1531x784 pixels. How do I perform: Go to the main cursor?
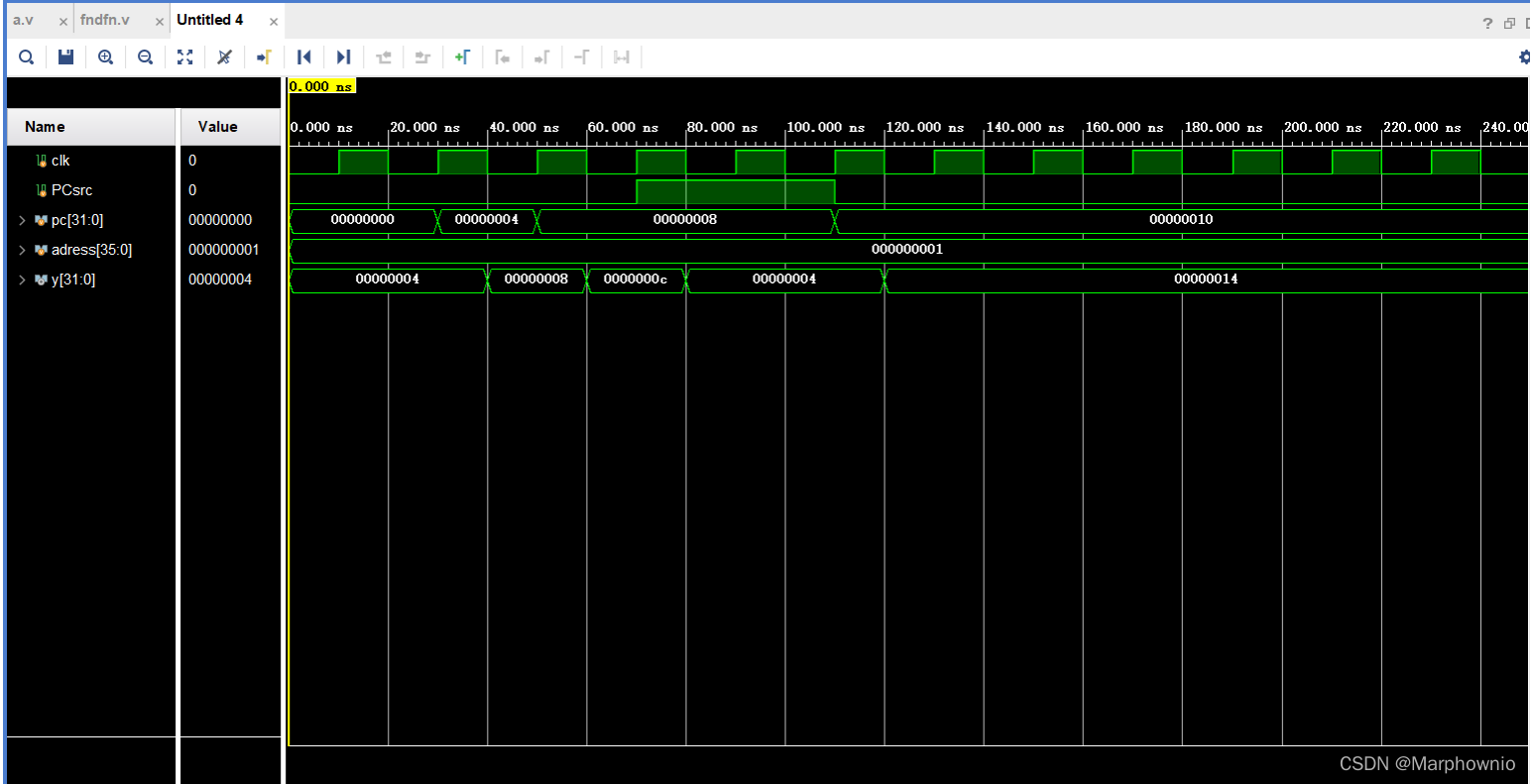point(265,57)
